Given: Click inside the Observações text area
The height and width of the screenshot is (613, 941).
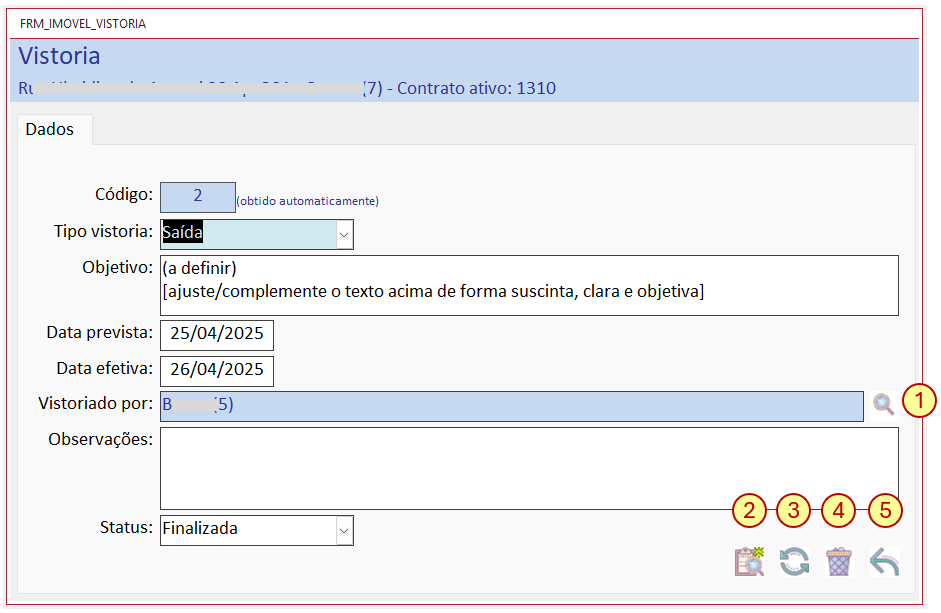Looking at the screenshot, I should click(x=529, y=468).
